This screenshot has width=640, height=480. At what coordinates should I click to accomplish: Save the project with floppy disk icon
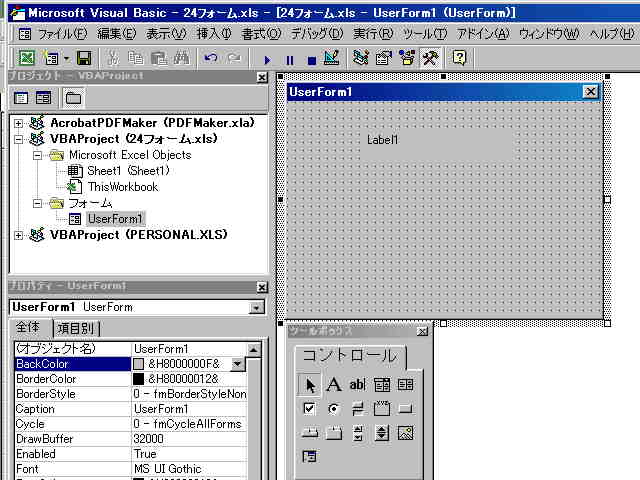[x=84, y=58]
